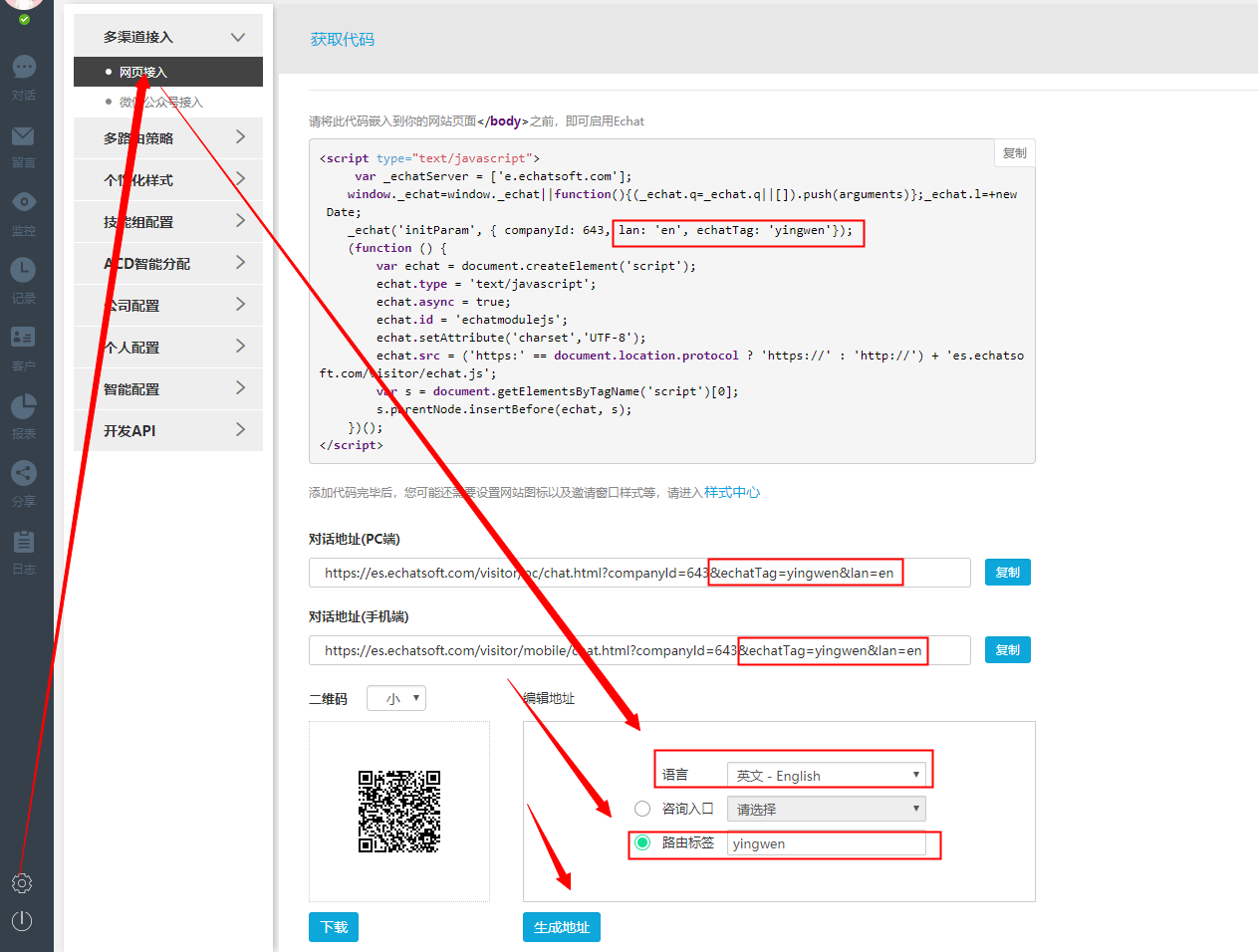Click the 对话地址(手机端) label
The image size is (1258, 952).
point(359,616)
